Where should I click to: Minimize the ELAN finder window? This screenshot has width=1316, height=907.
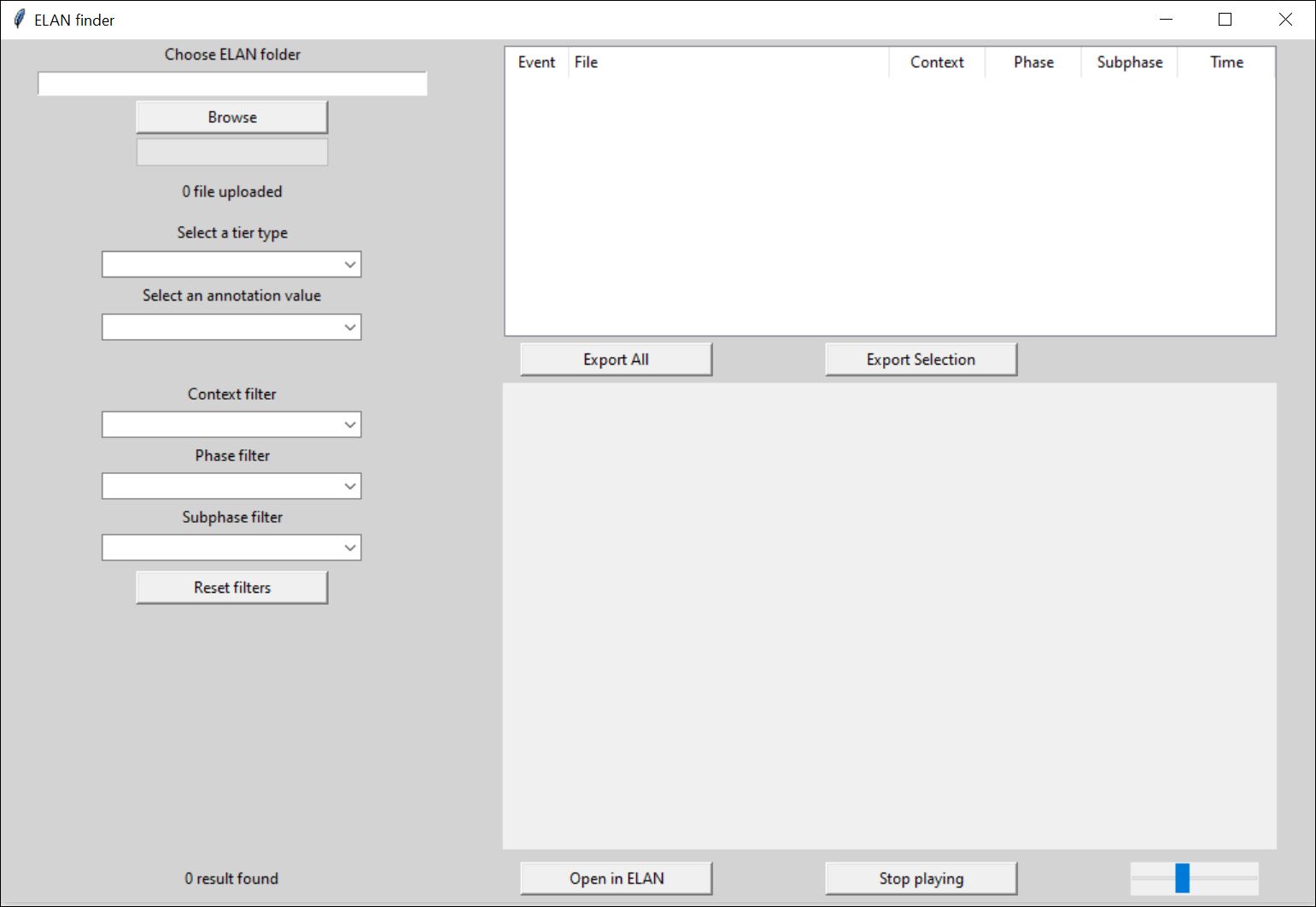point(1166,19)
